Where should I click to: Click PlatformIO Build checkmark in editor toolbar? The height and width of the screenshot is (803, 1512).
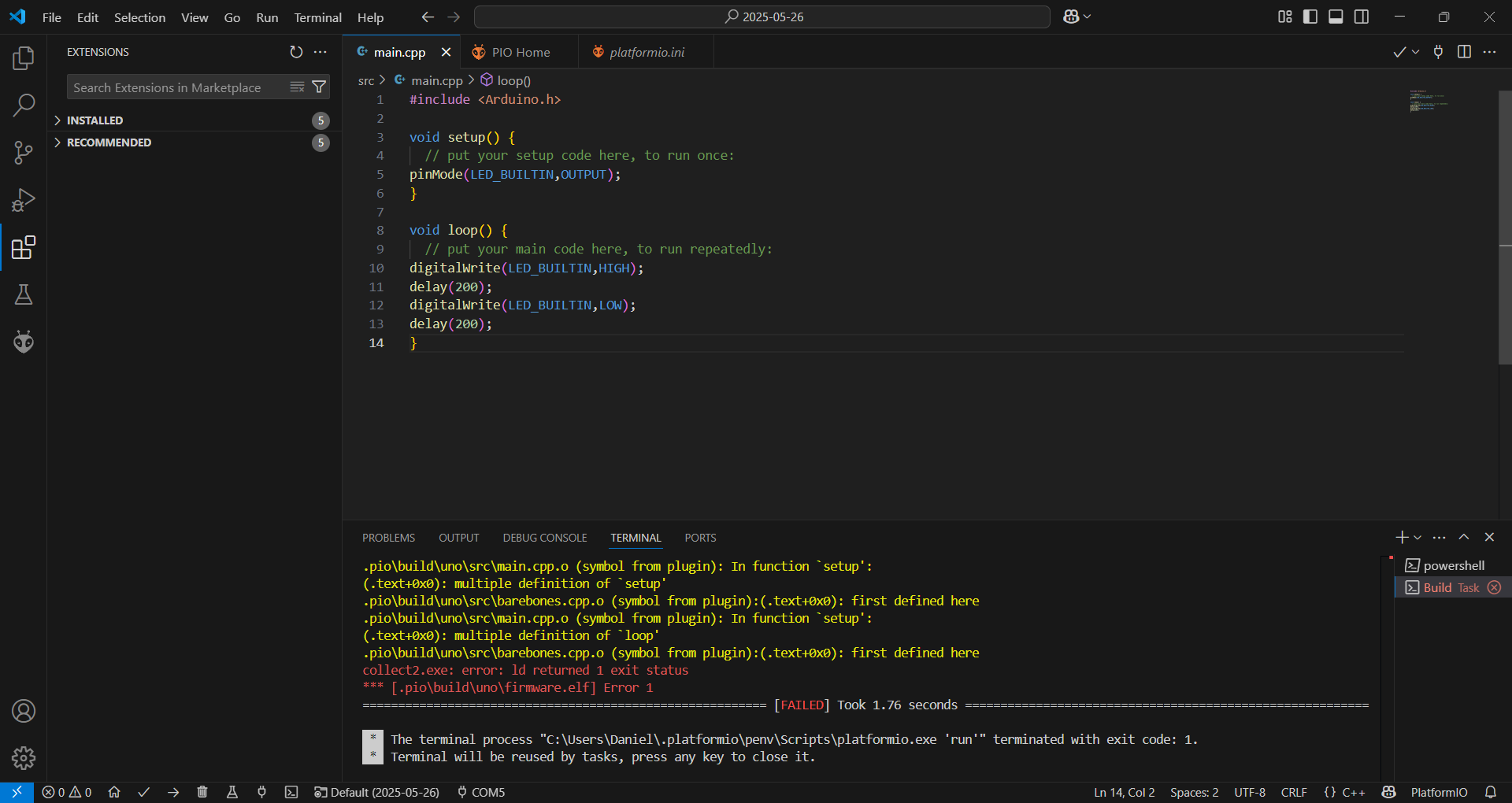pos(1399,52)
